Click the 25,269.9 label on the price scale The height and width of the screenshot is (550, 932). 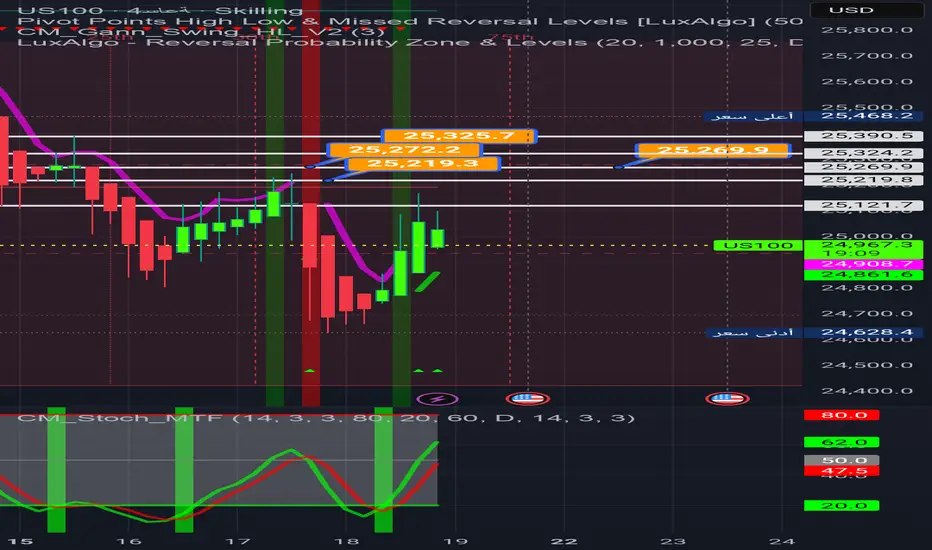[863, 167]
